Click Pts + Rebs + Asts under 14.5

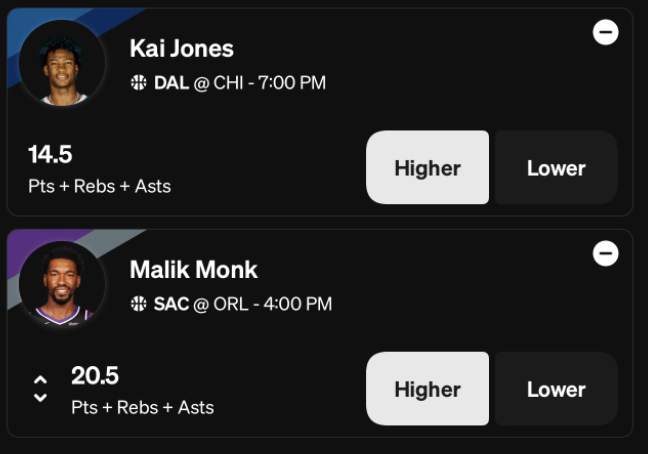100,186
